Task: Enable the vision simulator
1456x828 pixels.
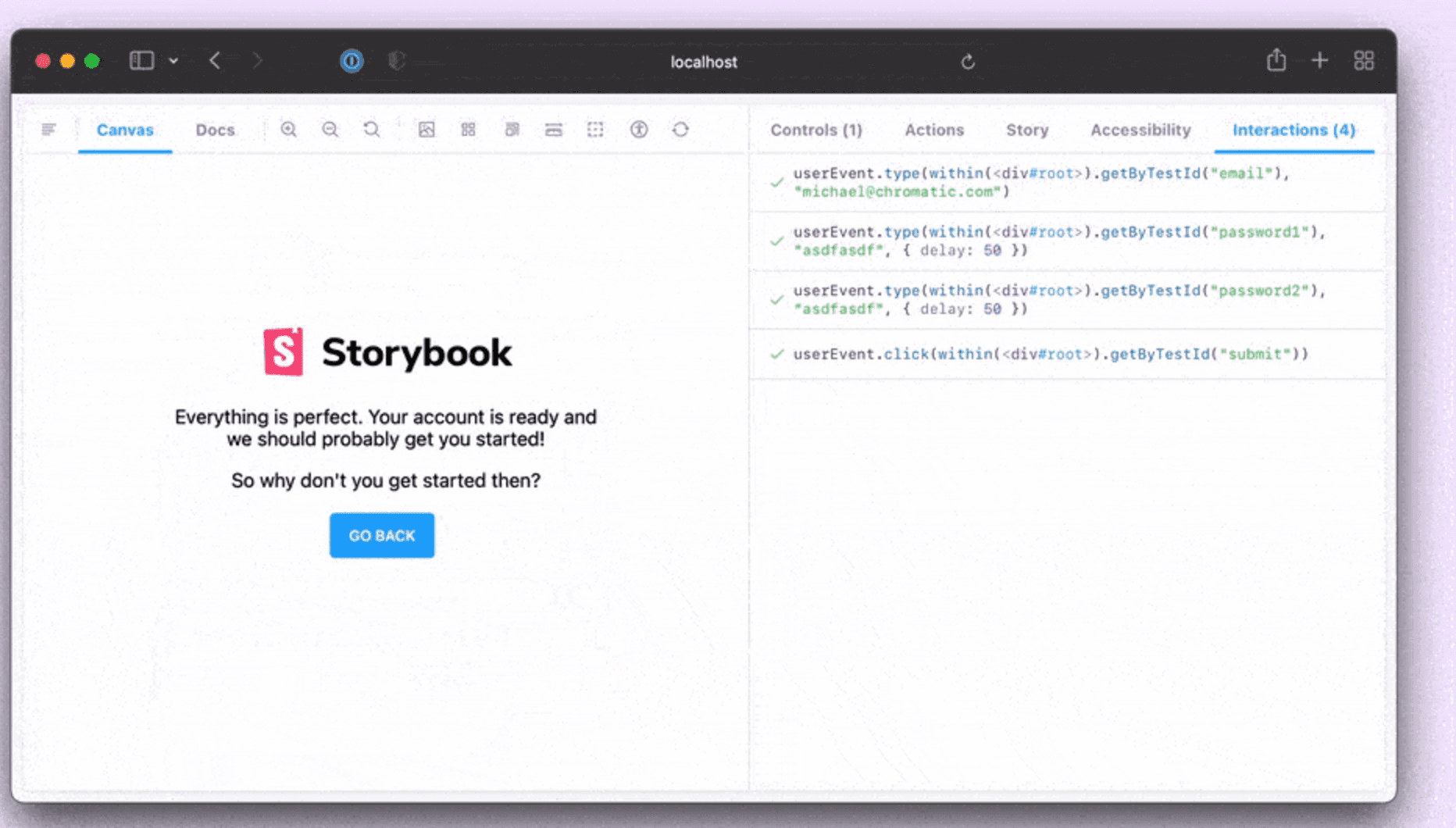Action: pos(638,130)
